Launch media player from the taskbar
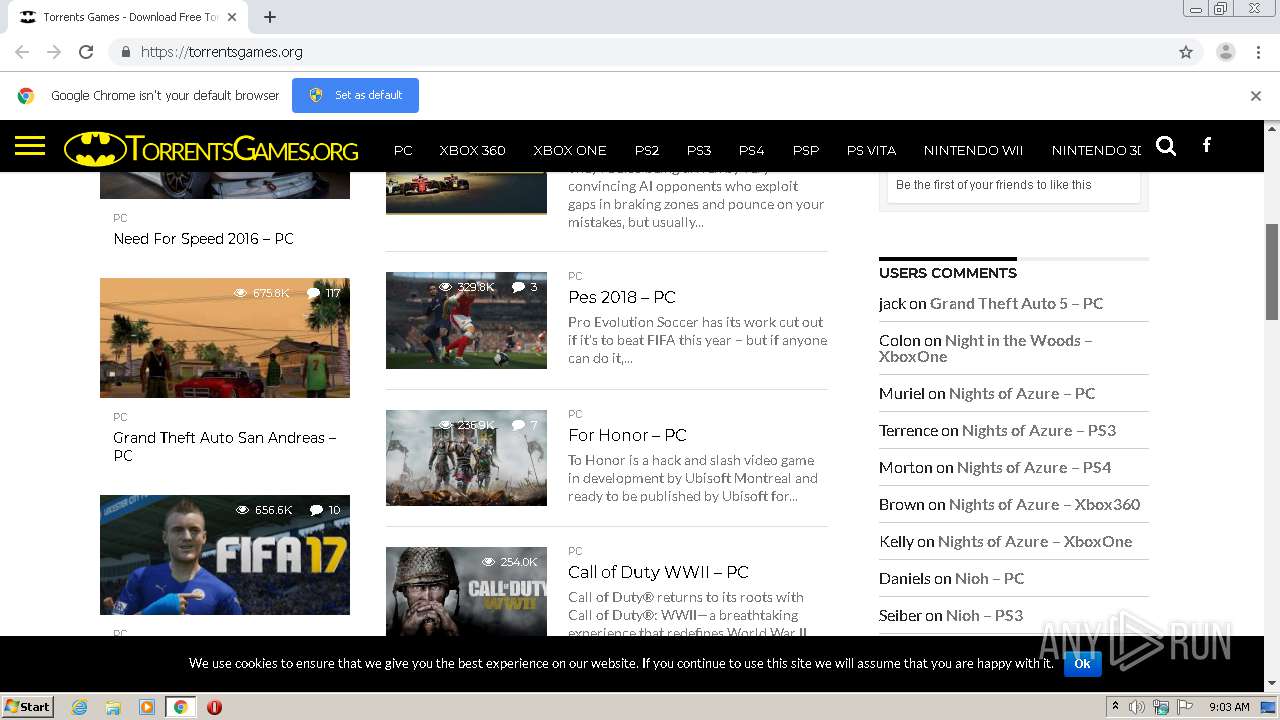 click(x=147, y=707)
